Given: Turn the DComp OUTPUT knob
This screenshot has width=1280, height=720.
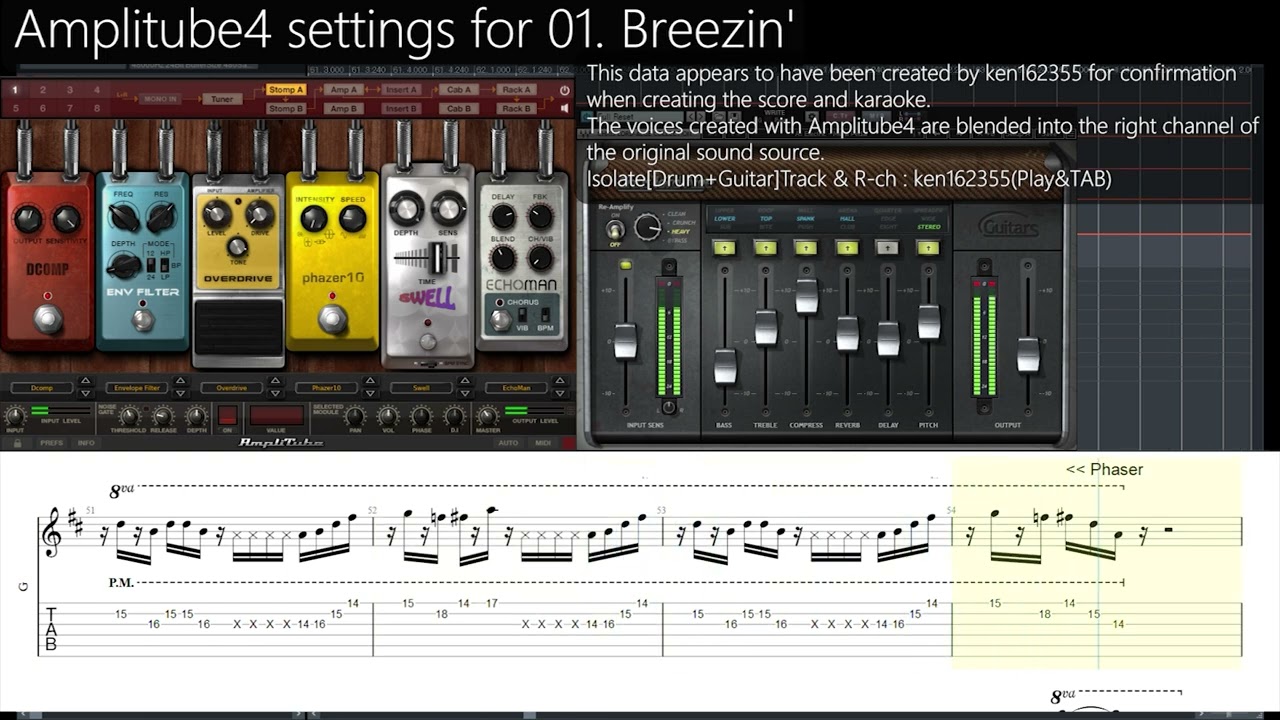Looking at the screenshot, I should [x=28, y=219].
